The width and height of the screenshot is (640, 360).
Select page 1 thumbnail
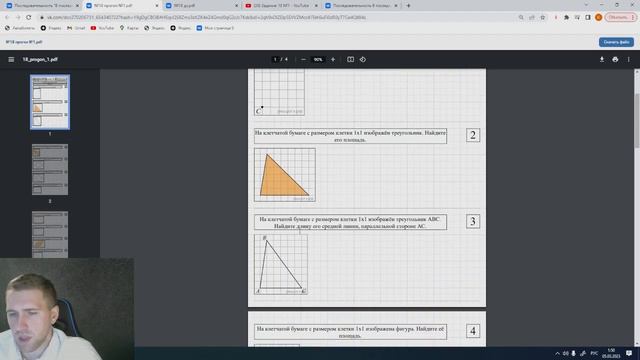[50, 102]
